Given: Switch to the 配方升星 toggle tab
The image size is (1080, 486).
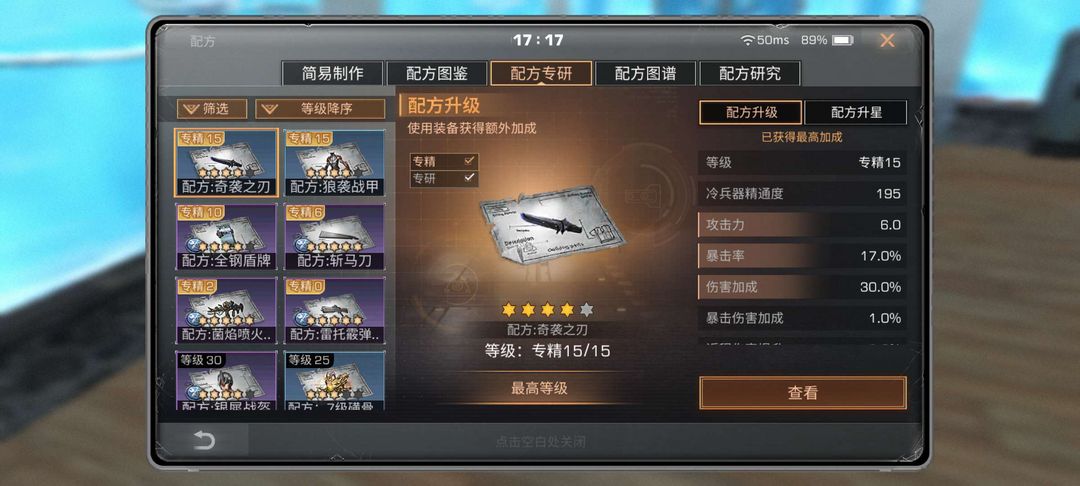Looking at the screenshot, I should tap(855, 112).
